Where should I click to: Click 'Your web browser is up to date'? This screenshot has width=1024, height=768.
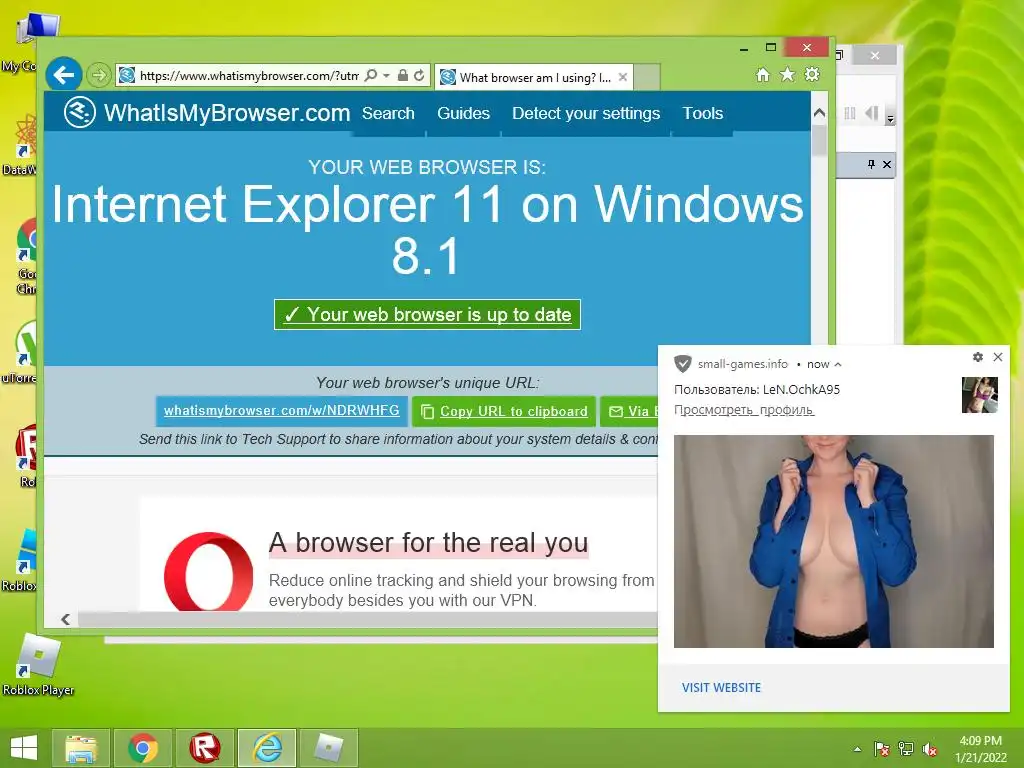(427, 314)
